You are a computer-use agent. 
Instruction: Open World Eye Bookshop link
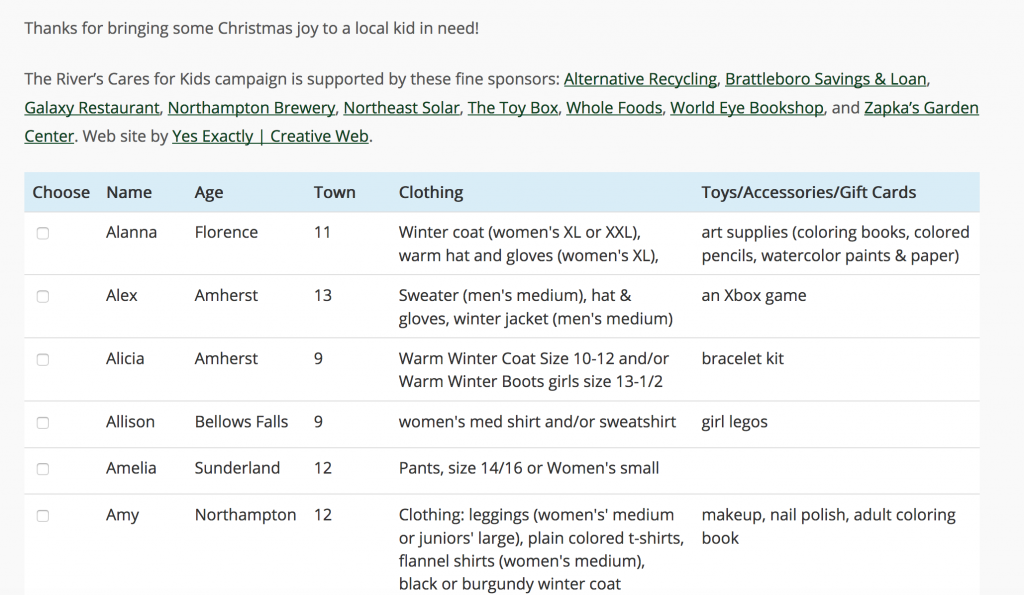pyautogui.click(x=746, y=108)
